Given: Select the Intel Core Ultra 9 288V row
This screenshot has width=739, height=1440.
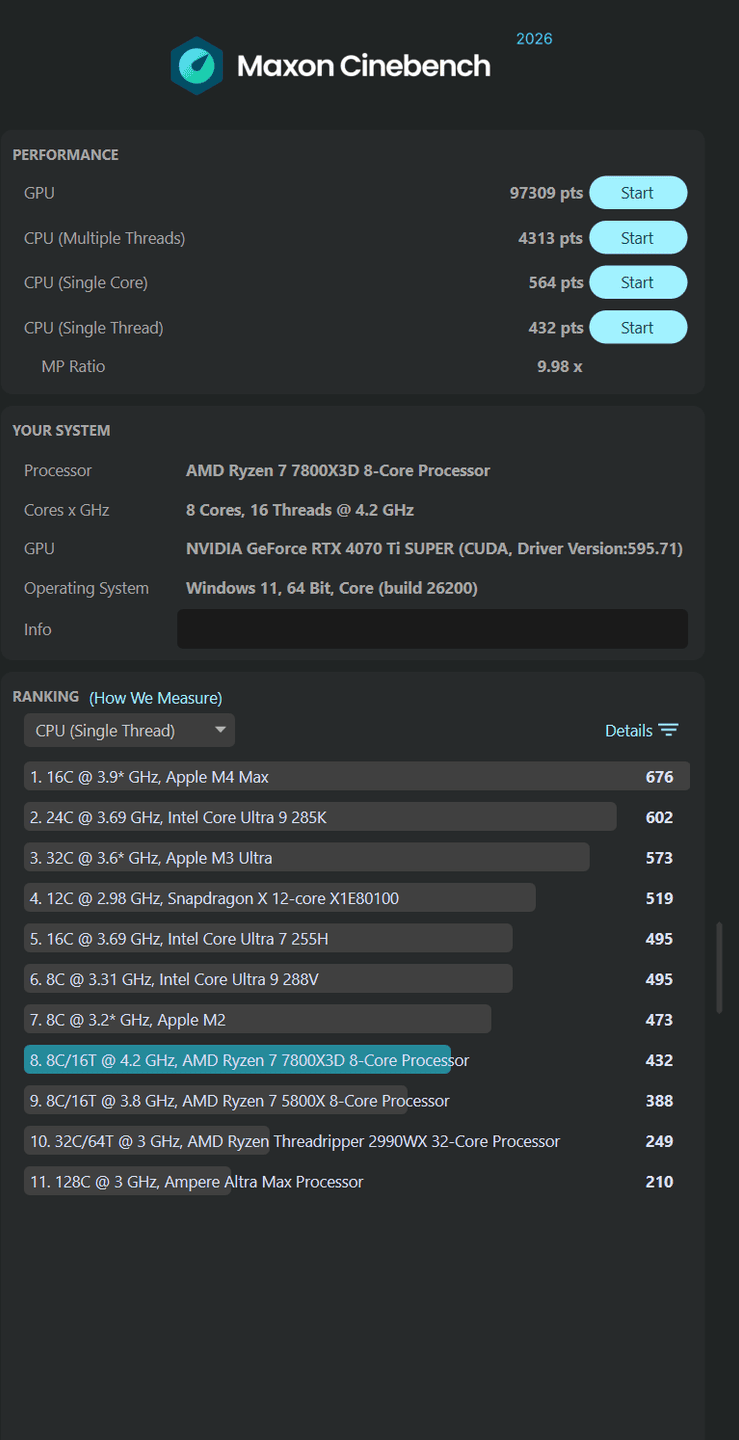Looking at the screenshot, I should point(357,979).
